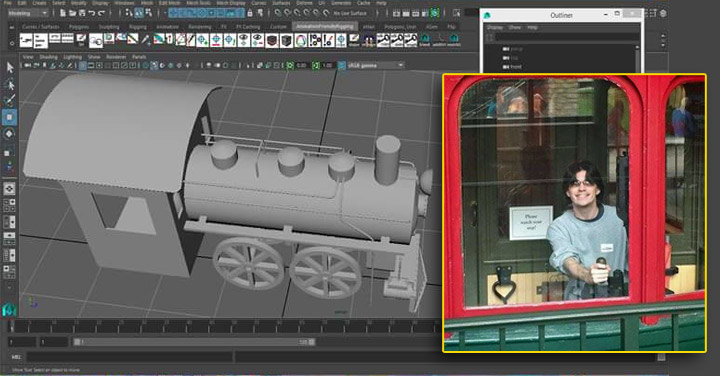The width and height of the screenshot is (720, 376).
Task: Click the 'blend' shelf icon
Action: tap(425, 40)
